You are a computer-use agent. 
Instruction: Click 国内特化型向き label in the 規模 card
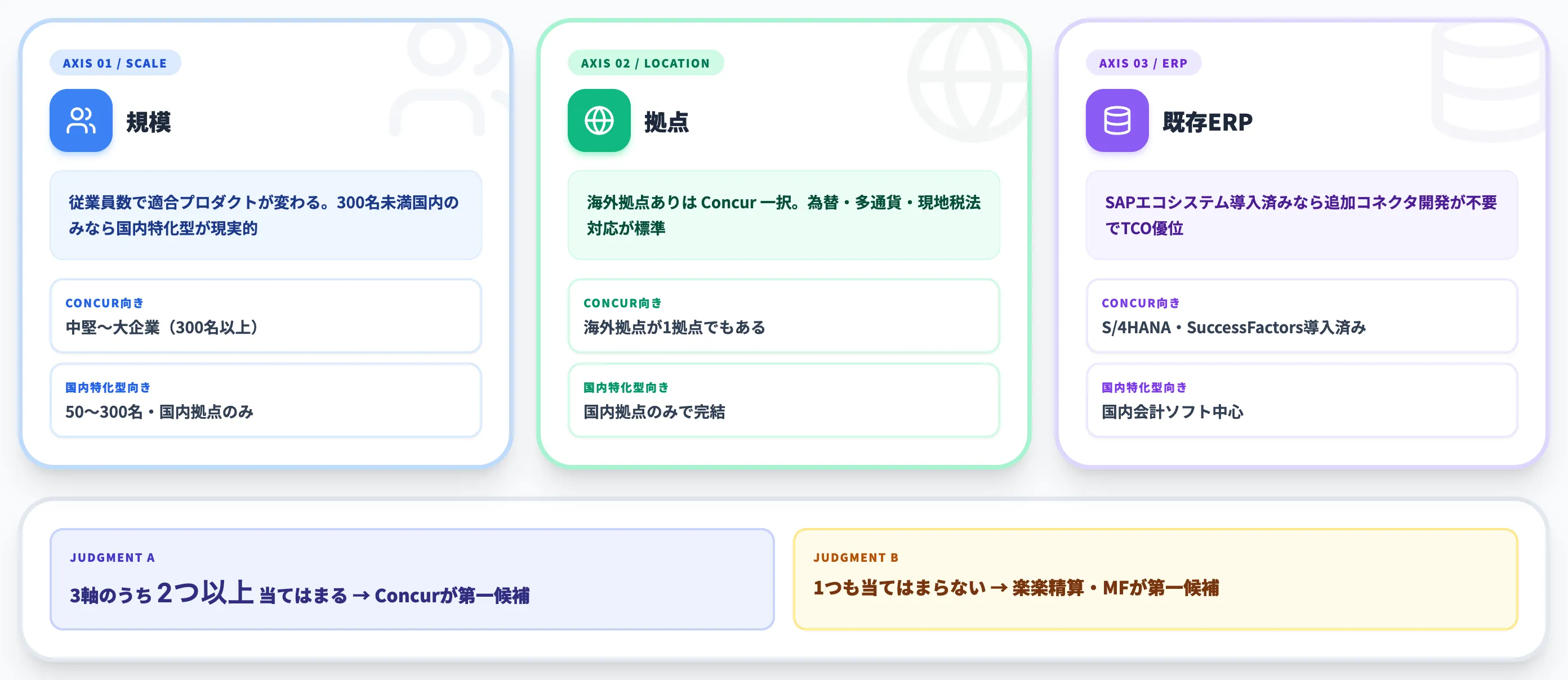click(108, 387)
